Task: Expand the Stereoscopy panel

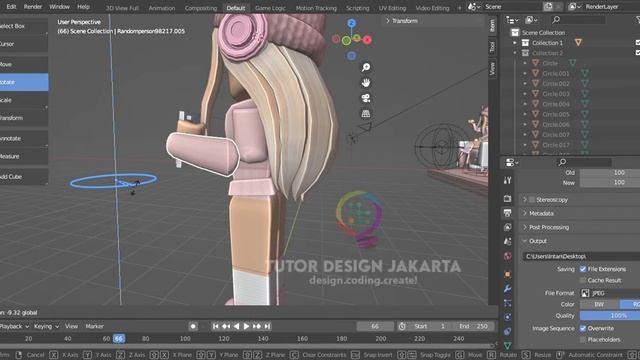Action: click(x=525, y=200)
